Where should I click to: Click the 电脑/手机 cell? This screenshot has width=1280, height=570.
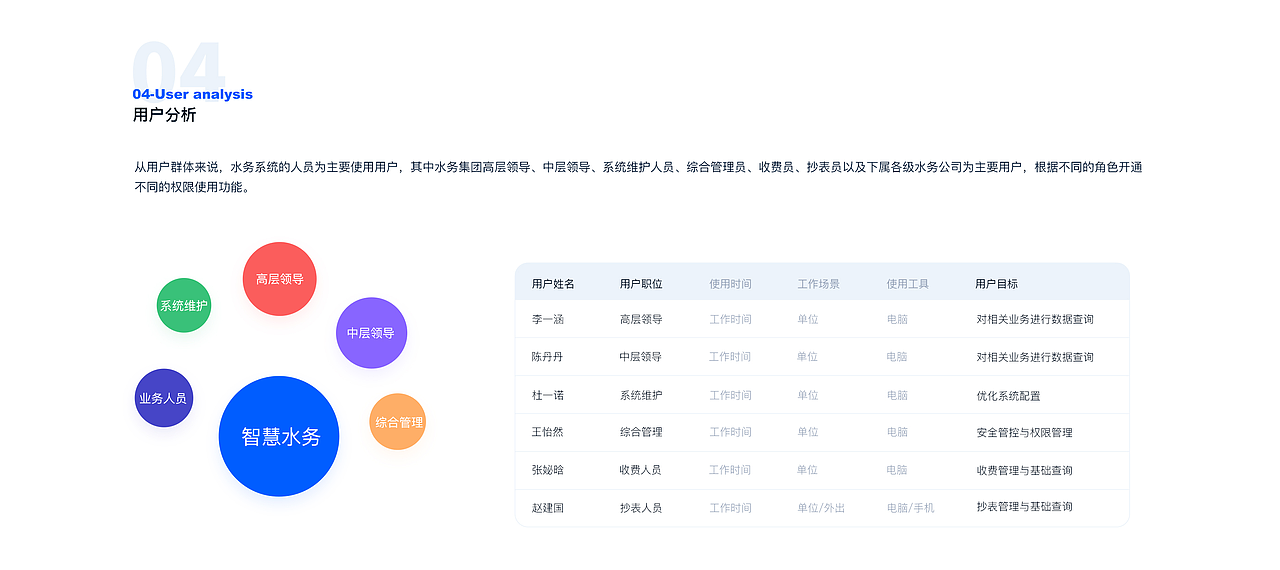click(910, 508)
